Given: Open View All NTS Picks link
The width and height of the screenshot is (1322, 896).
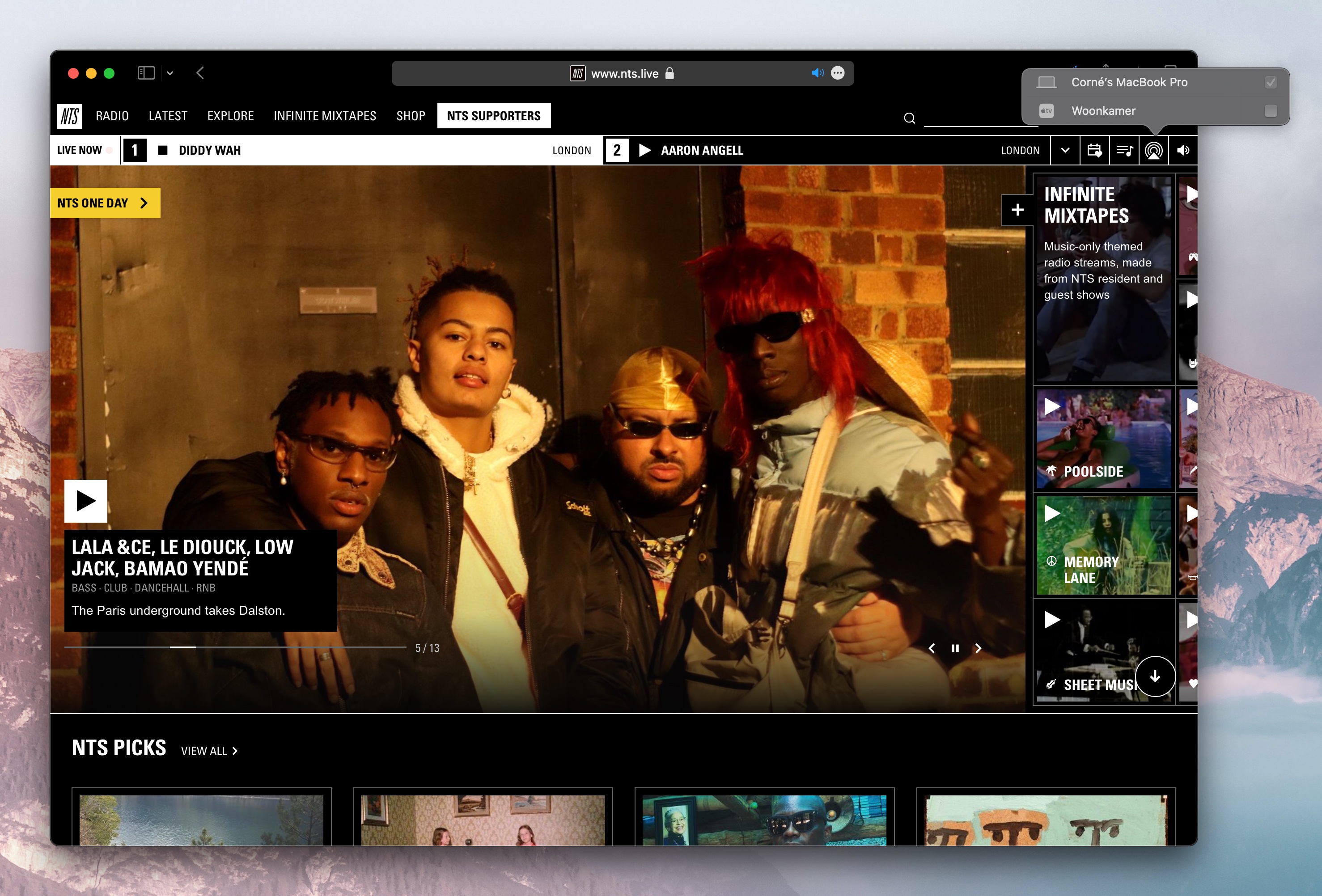Looking at the screenshot, I should 209,751.
